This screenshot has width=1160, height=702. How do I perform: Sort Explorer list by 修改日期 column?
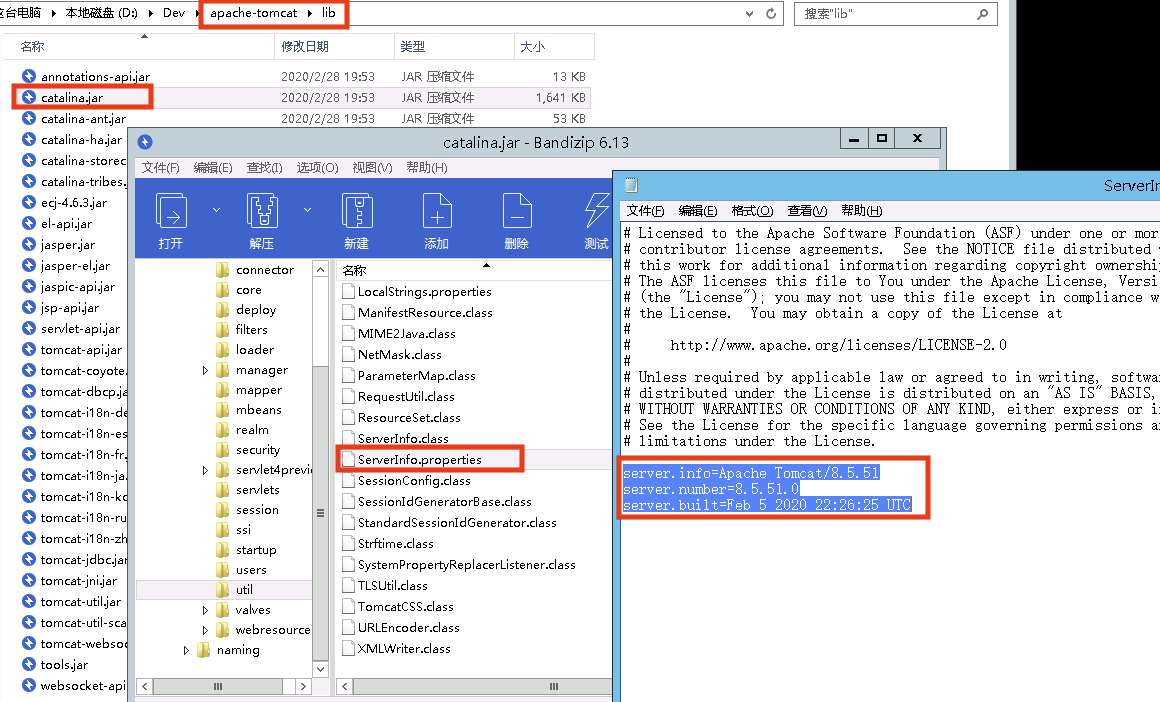[334, 47]
